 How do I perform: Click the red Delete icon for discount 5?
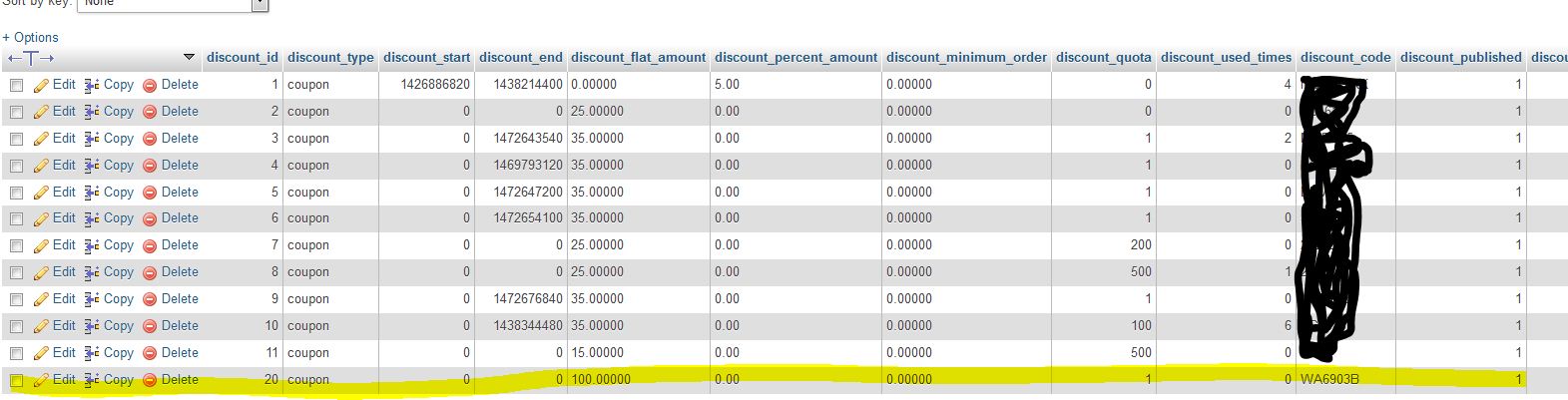click(150, 193)
